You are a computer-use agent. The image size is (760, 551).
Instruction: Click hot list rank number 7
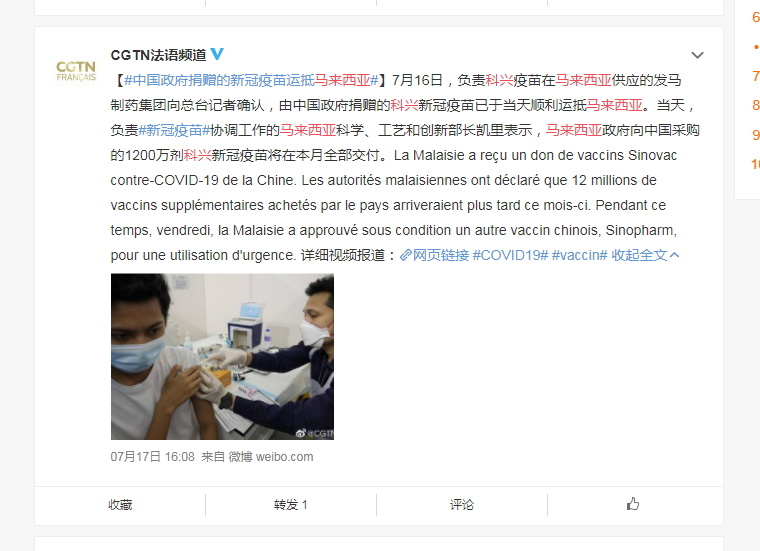pos(756,76)
